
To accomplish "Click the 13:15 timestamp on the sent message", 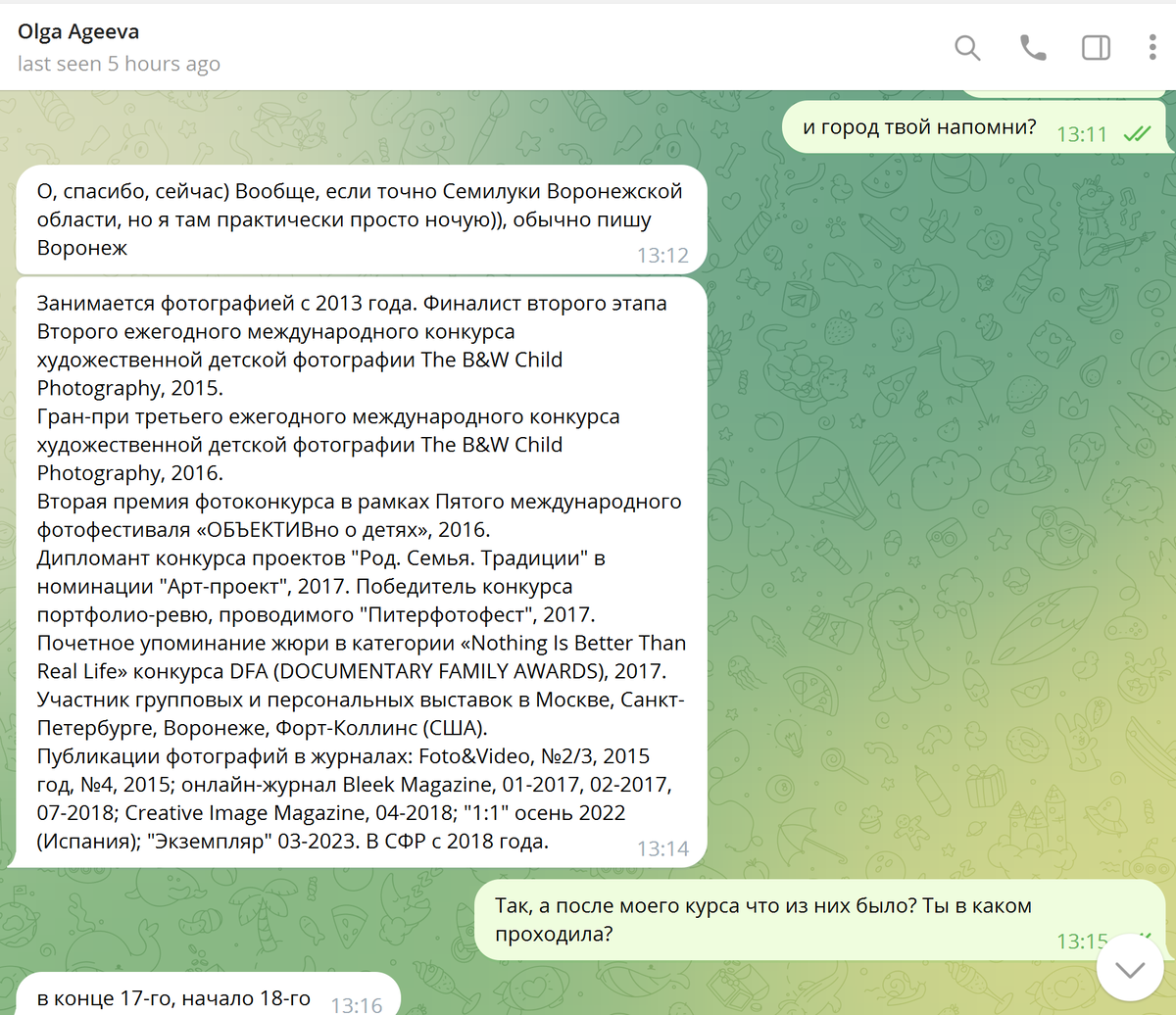I will (x=1081, y=942).
